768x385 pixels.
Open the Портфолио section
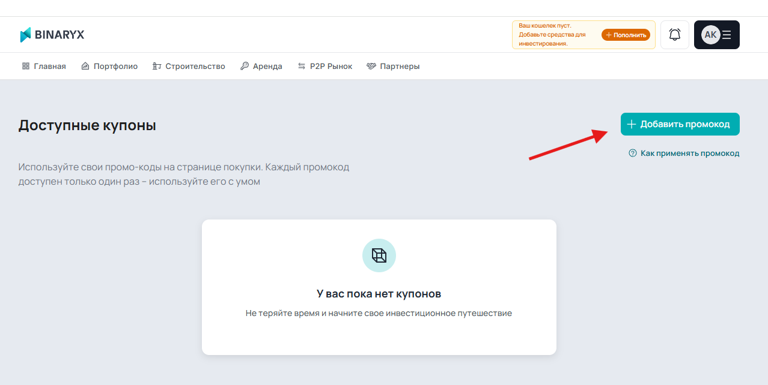click(109, 66)
